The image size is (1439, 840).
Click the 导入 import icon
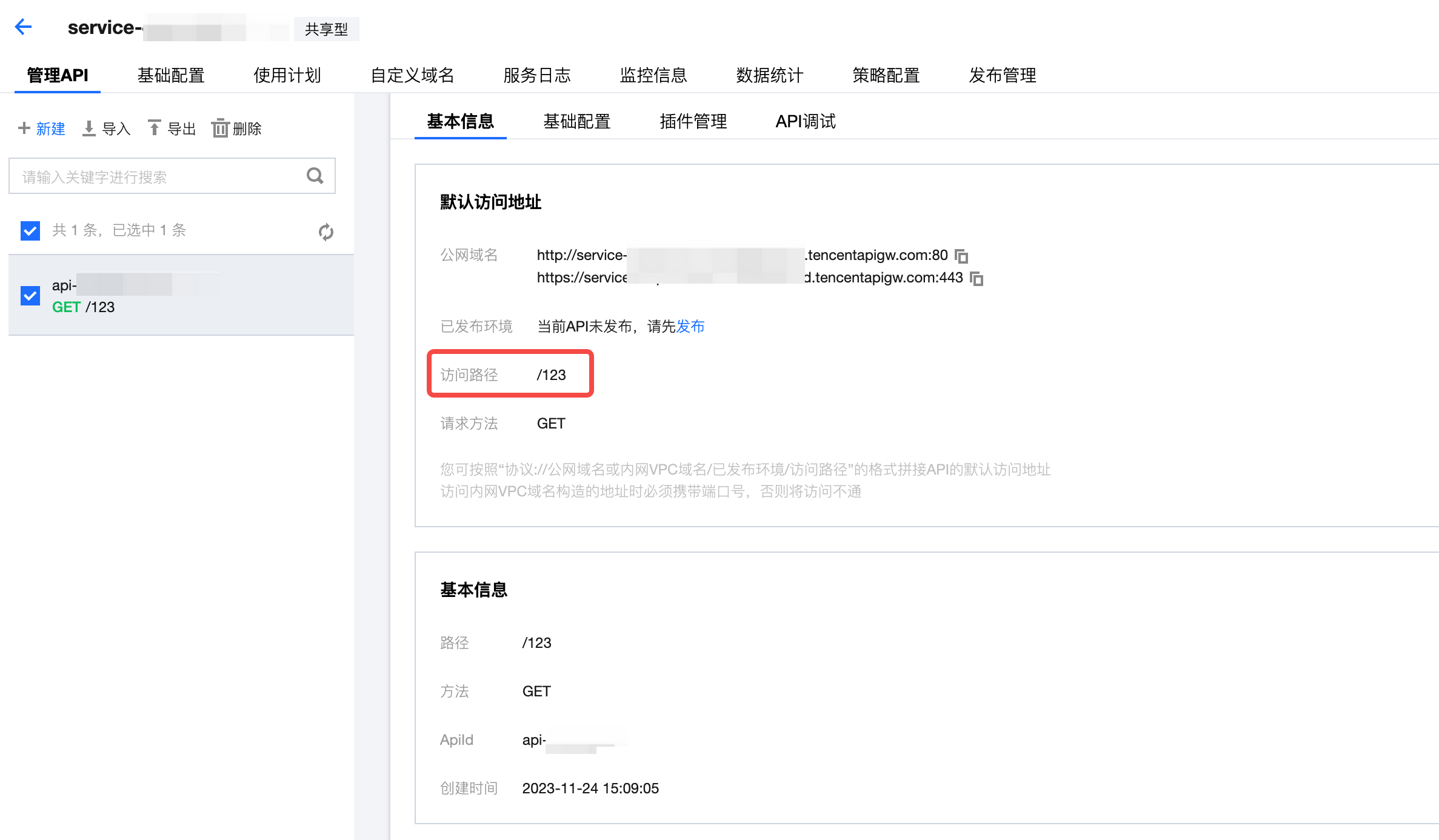tap(89, 128)
